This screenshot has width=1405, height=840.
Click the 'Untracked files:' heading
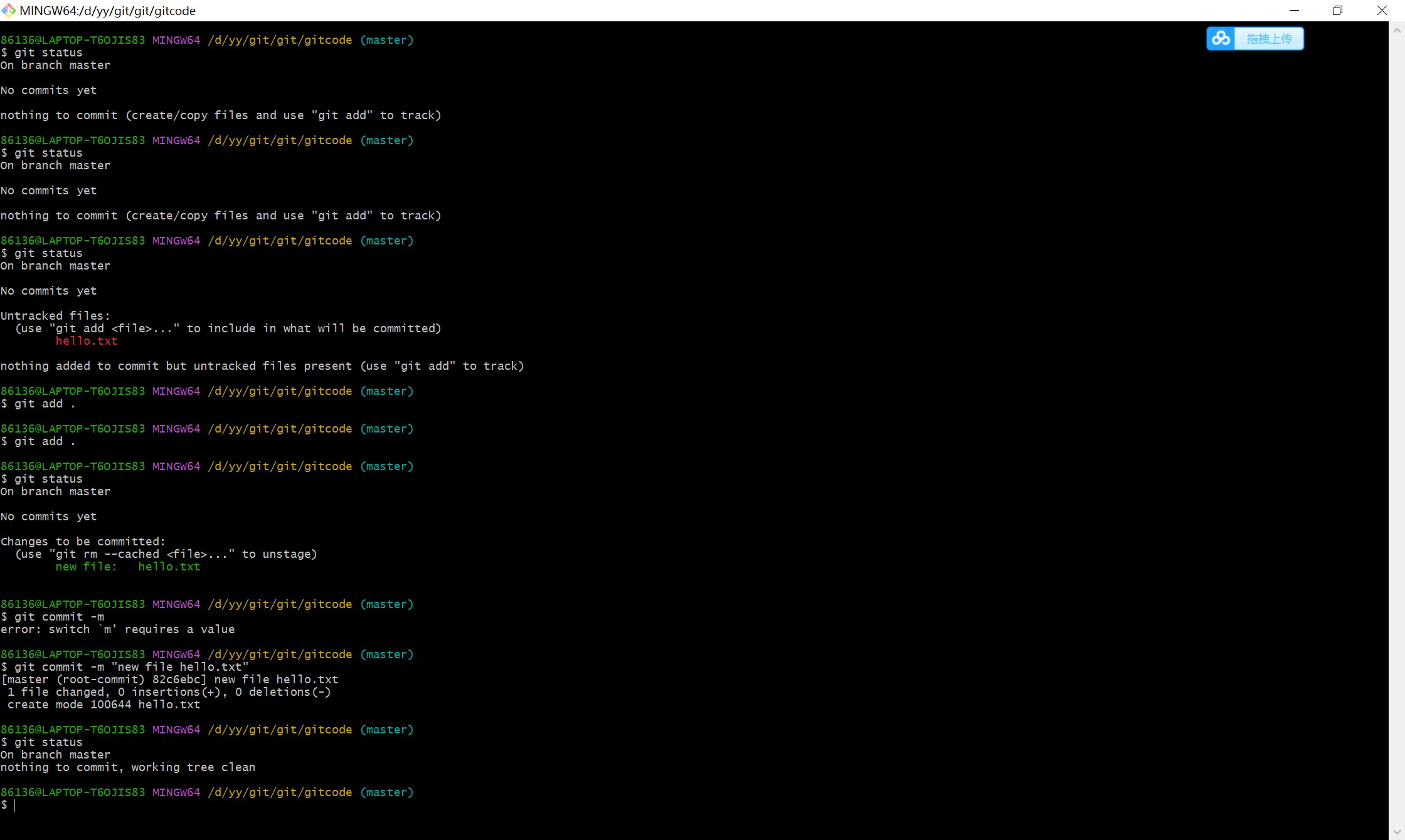55,316
